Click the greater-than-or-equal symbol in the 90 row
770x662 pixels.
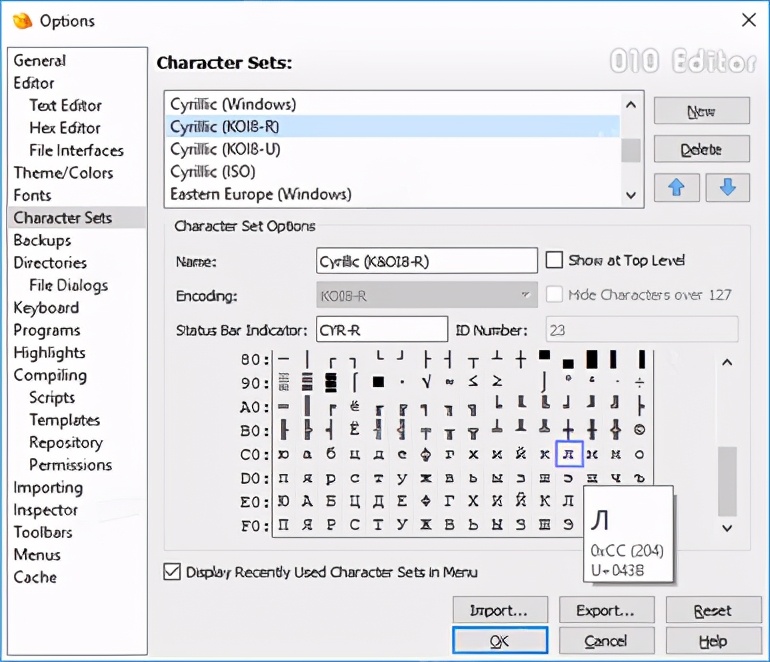coord(497,382)
